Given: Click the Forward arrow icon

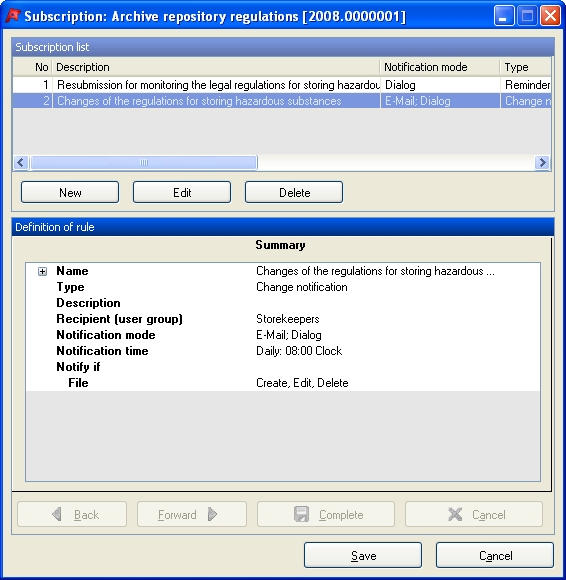Looking at the screenshot, I should coord(212,514).
